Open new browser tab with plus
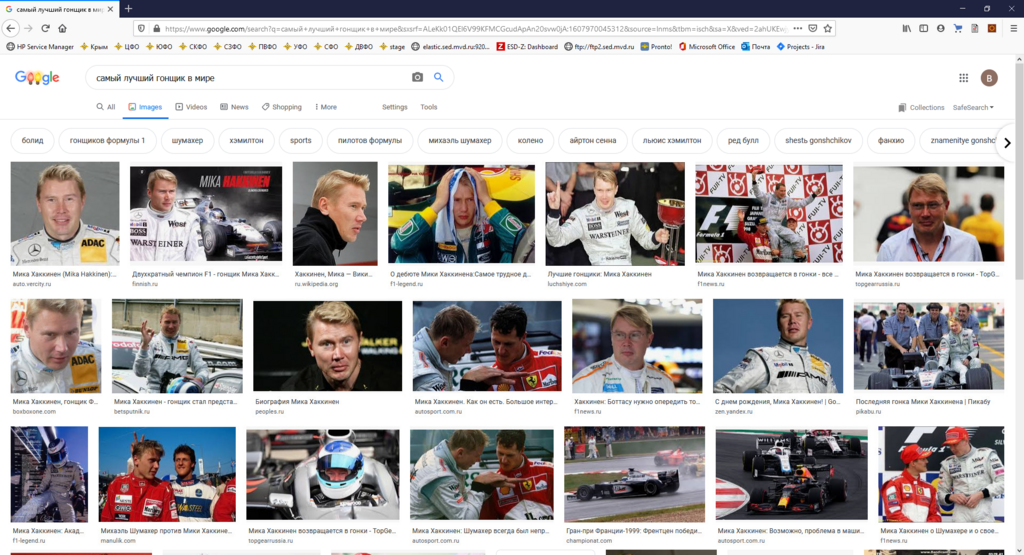Viewport: 1024px width, 555px height. pos(129,8)
